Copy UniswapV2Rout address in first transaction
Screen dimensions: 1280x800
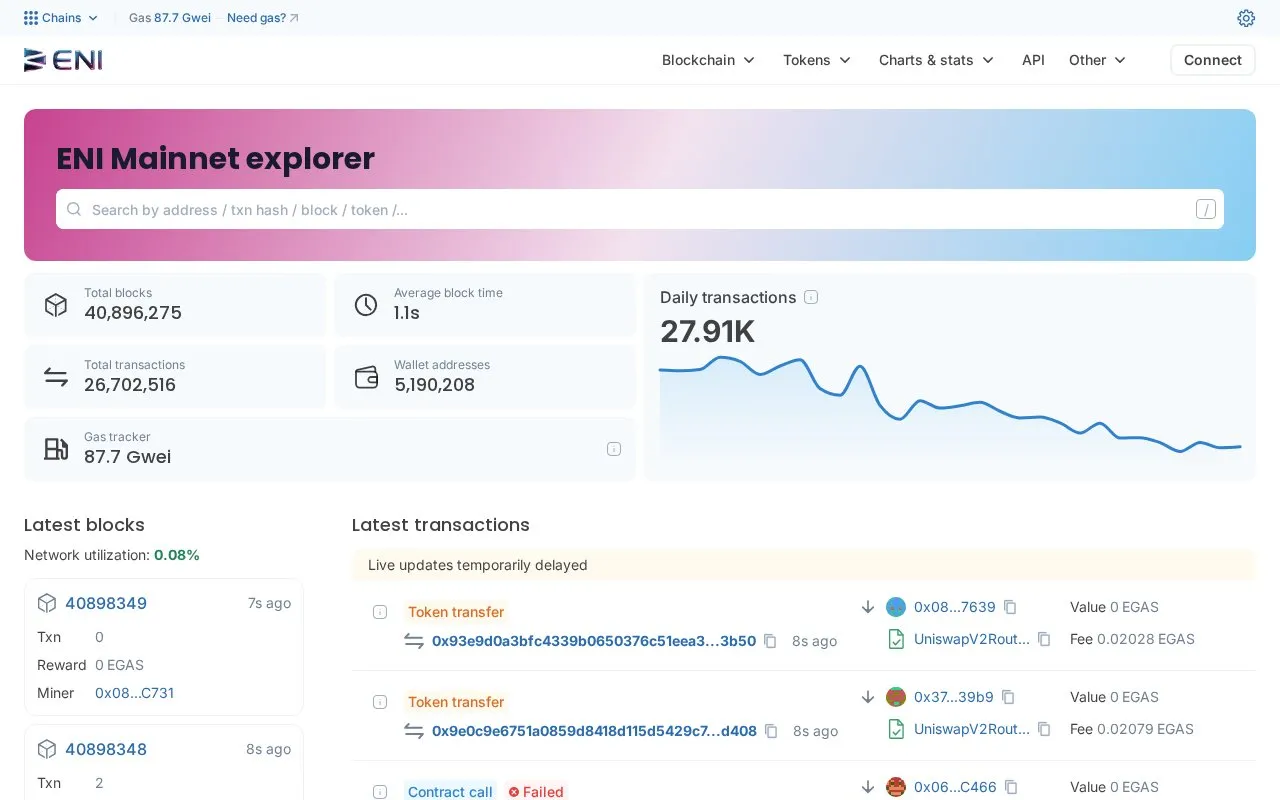tap(1044, 639)
